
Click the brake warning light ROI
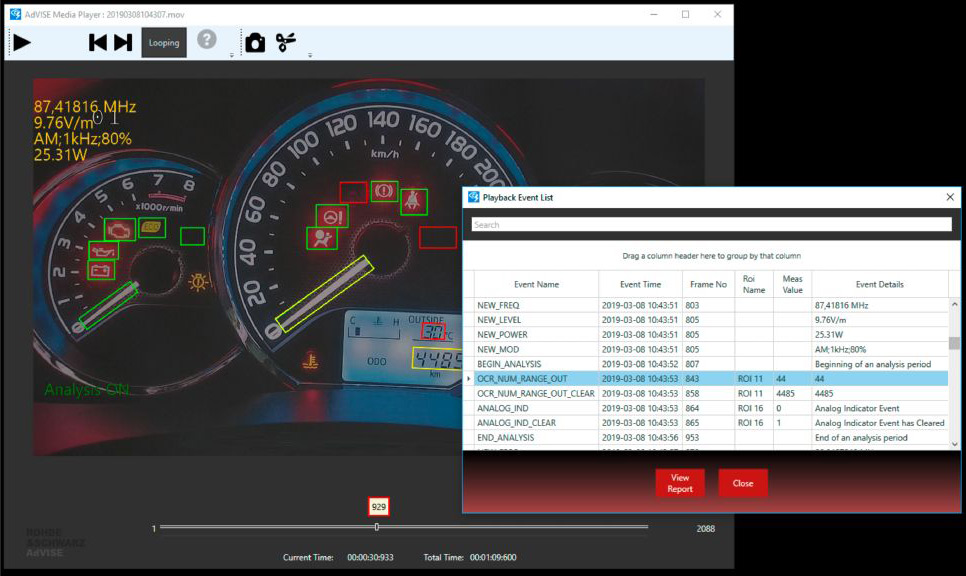[x=384, y=191]
